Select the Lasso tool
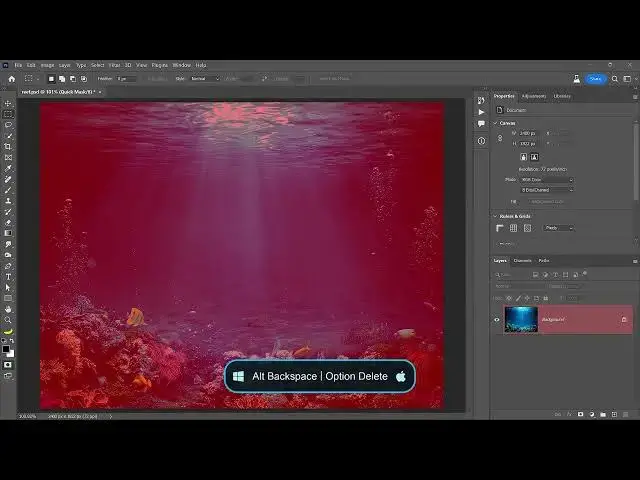Image resolution: width=640 pixels, height=480 pixels. click(x=8, y=125)
